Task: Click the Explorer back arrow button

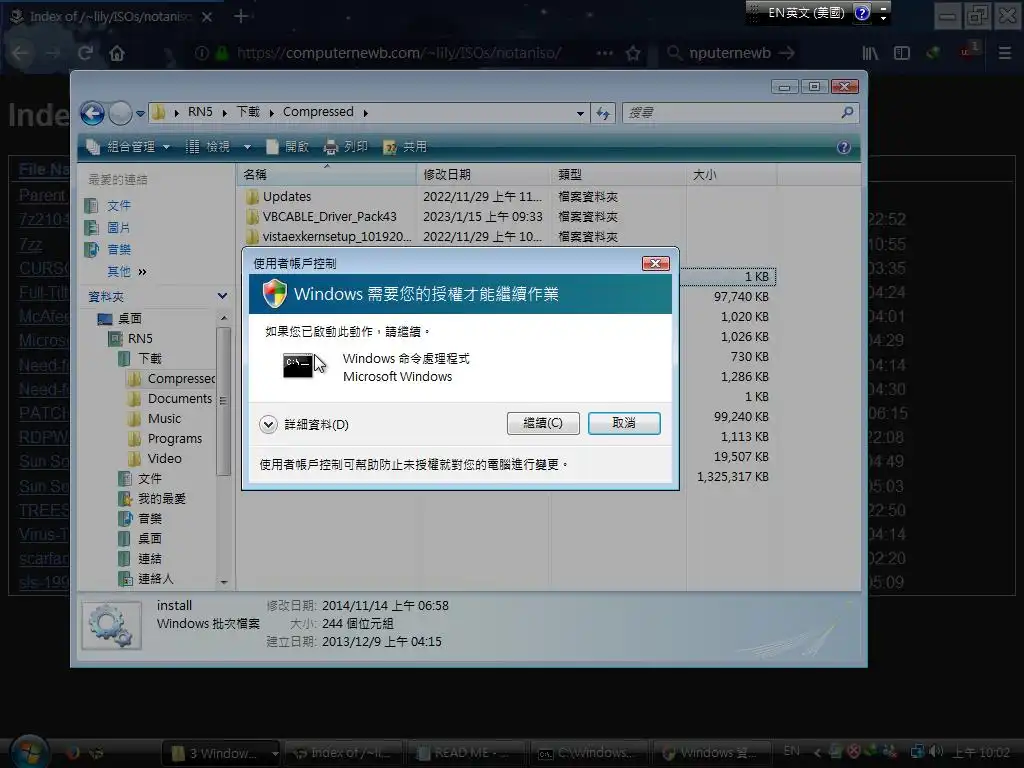Action: click(92, 113)
